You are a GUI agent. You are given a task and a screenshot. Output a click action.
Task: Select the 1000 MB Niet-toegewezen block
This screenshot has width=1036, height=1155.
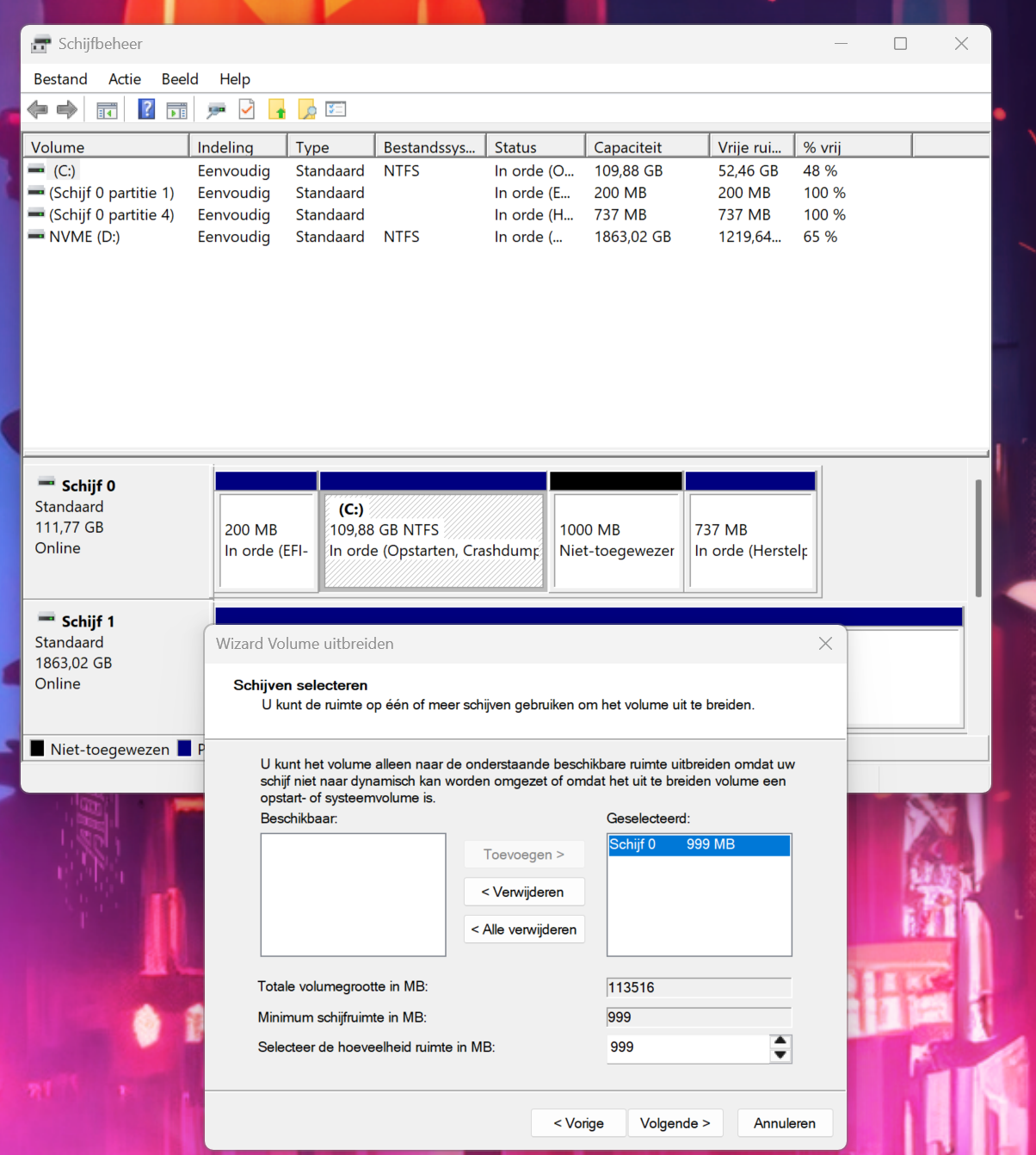click(616, 530)
